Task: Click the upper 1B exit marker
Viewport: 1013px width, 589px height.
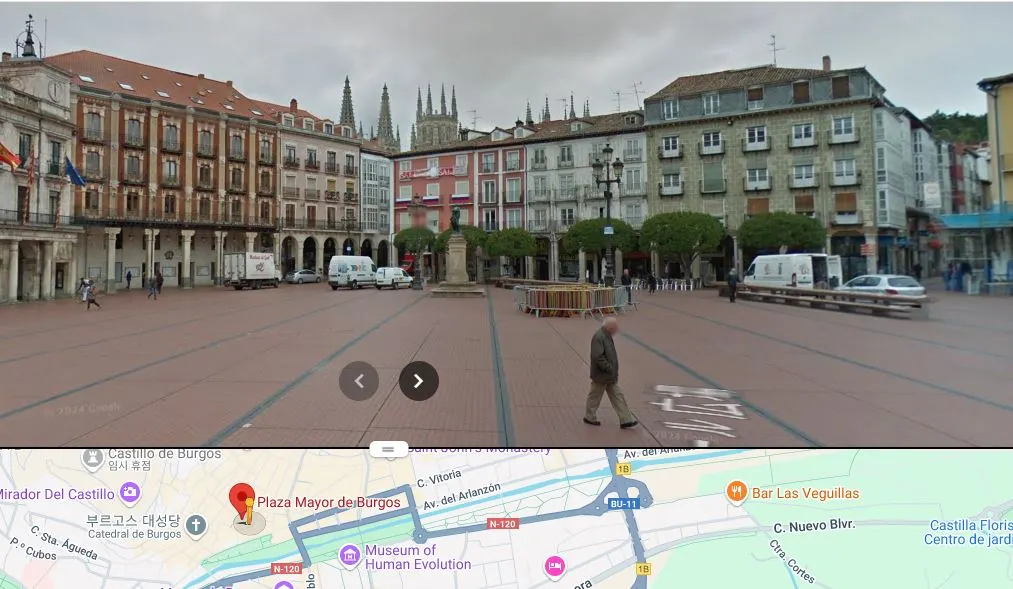Action: point(623,470)
